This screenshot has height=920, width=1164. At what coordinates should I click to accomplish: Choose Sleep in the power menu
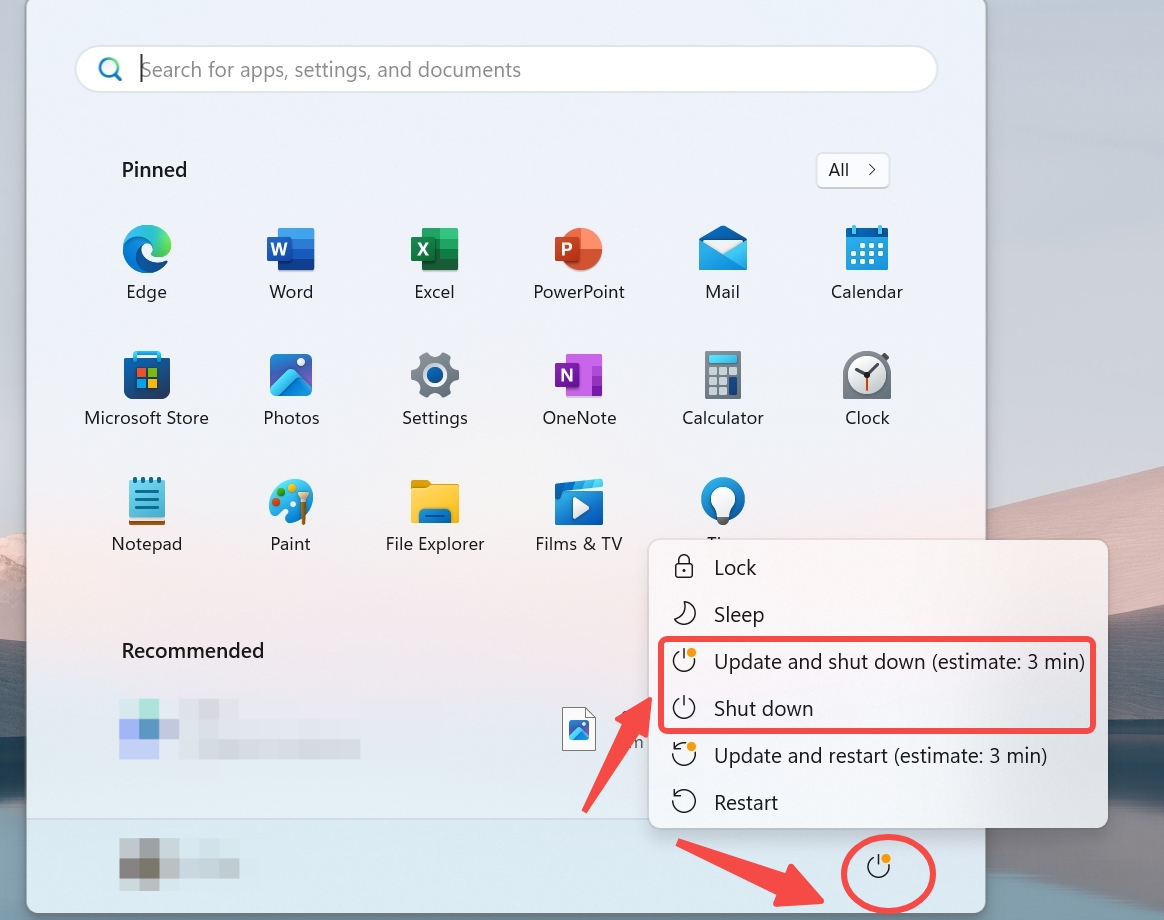(878, 614)
